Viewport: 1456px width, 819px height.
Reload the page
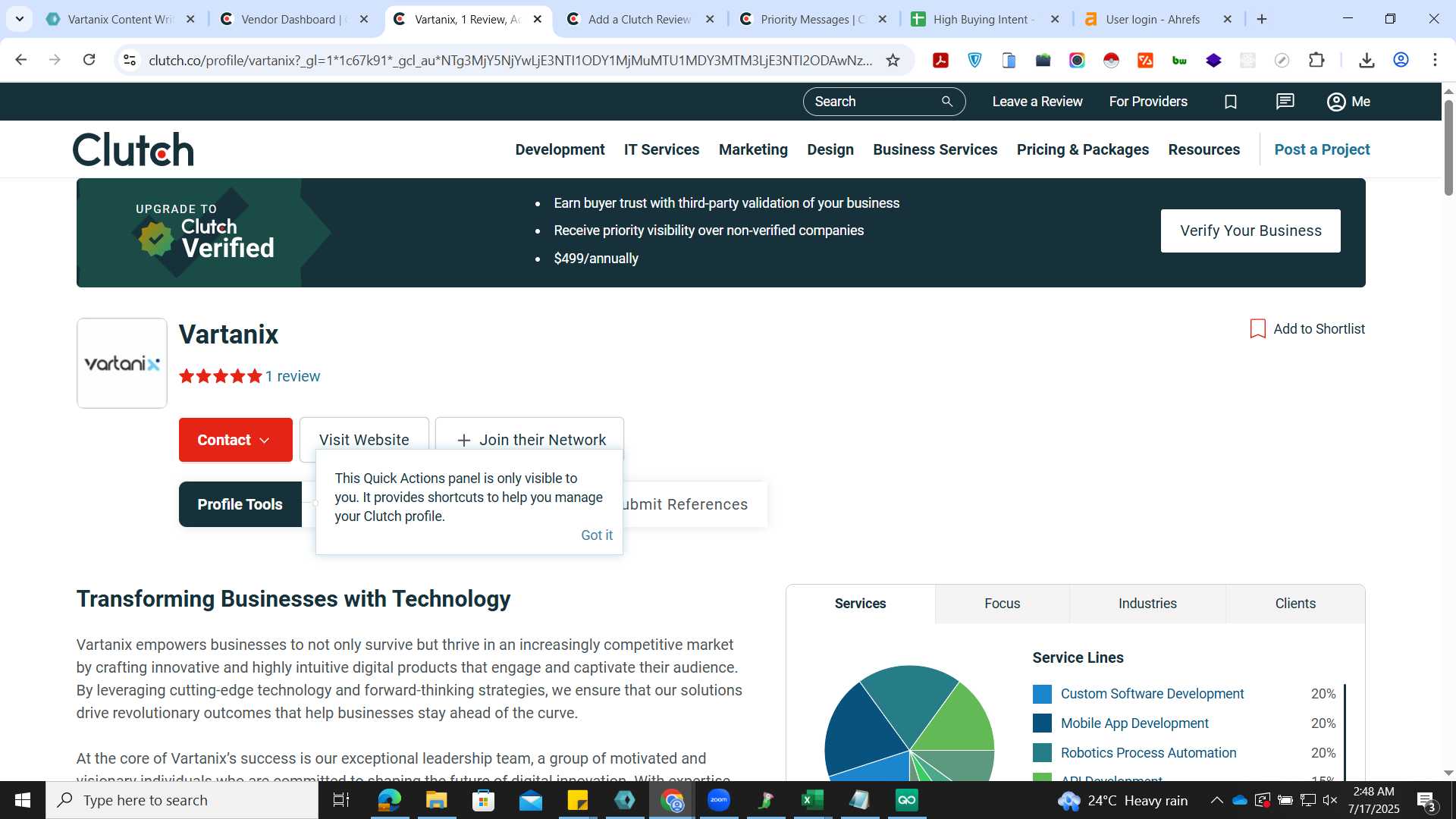[x=89, y=60]
